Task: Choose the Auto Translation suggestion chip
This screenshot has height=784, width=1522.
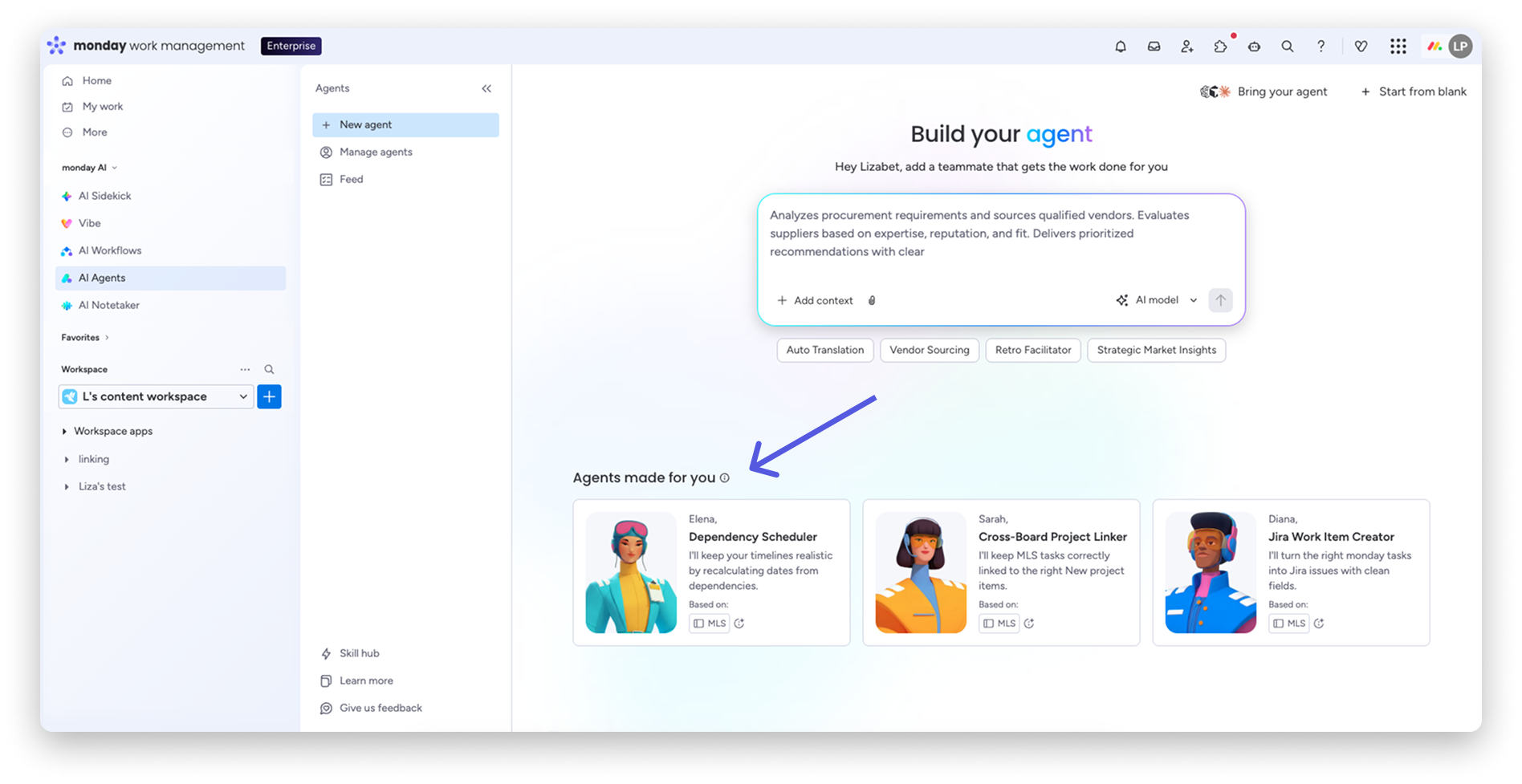Action: tap(825, 350)
